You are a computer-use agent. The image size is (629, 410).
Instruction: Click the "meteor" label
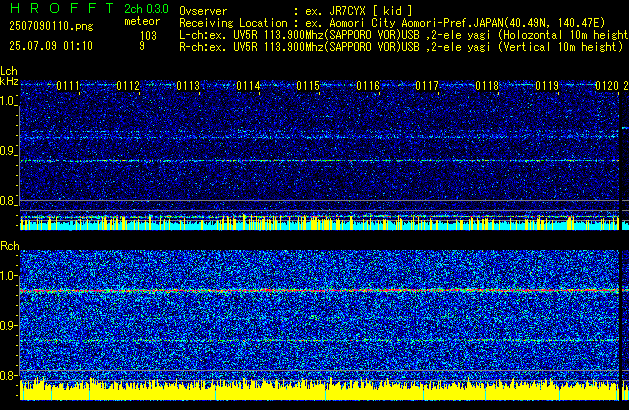click(x=142, y=21)
